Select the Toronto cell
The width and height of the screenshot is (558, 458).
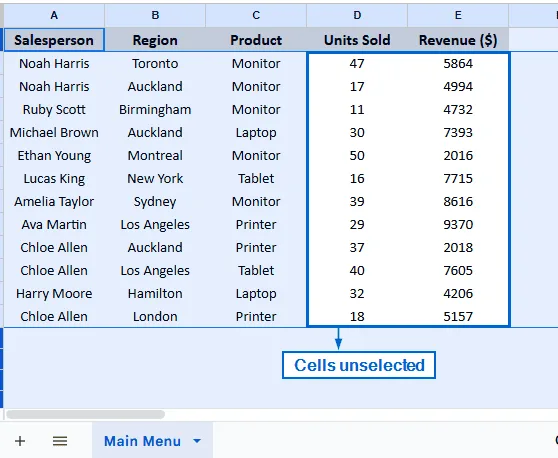click(x=155, y=63)
